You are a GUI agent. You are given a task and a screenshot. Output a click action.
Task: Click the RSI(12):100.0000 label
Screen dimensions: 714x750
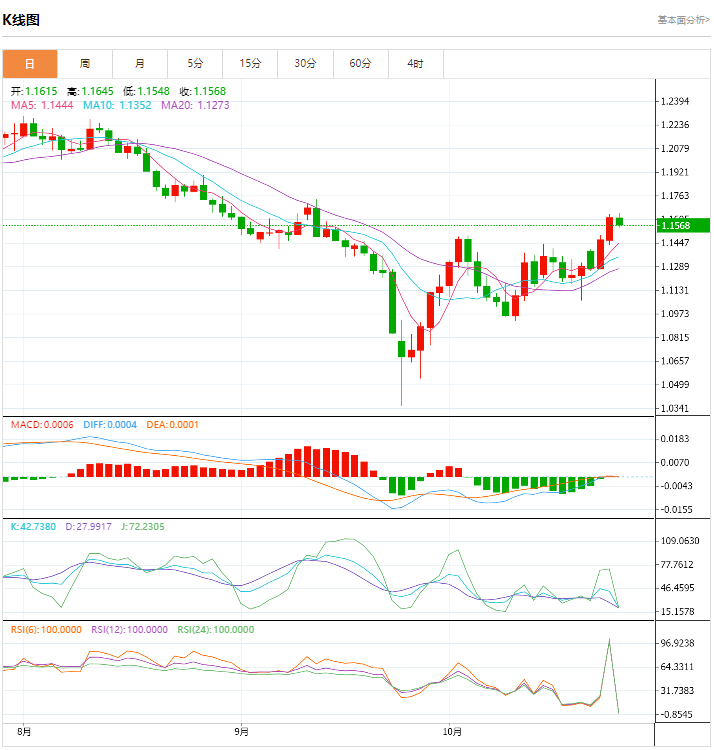pos(130,630)
